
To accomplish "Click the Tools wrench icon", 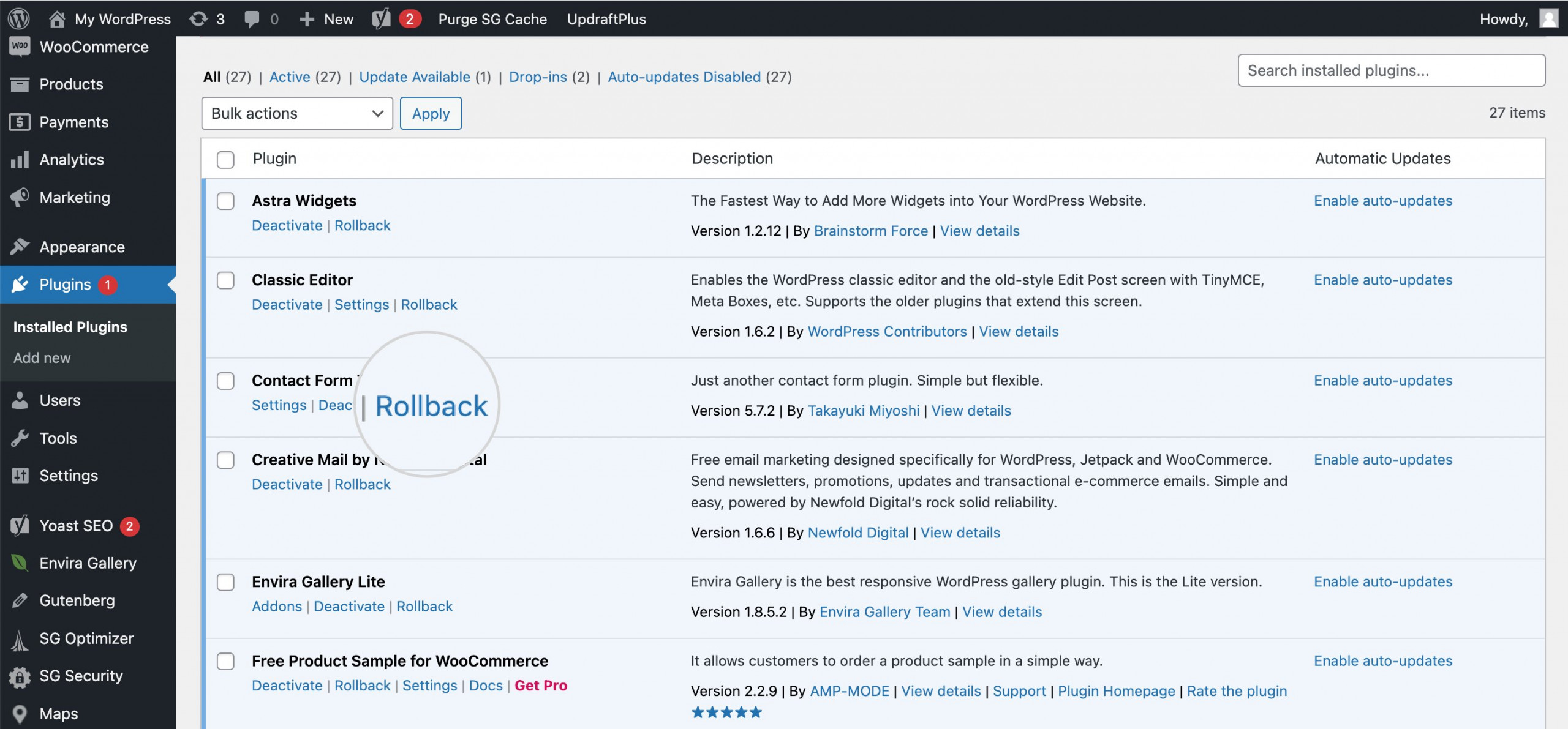I will [x=20, y=438].
